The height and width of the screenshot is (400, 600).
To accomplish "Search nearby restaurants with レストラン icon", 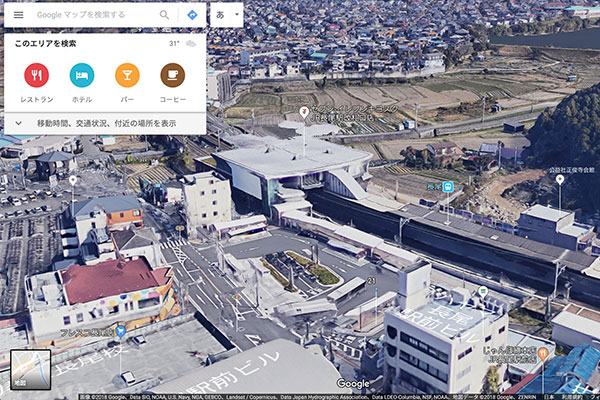I will [37, 75].
